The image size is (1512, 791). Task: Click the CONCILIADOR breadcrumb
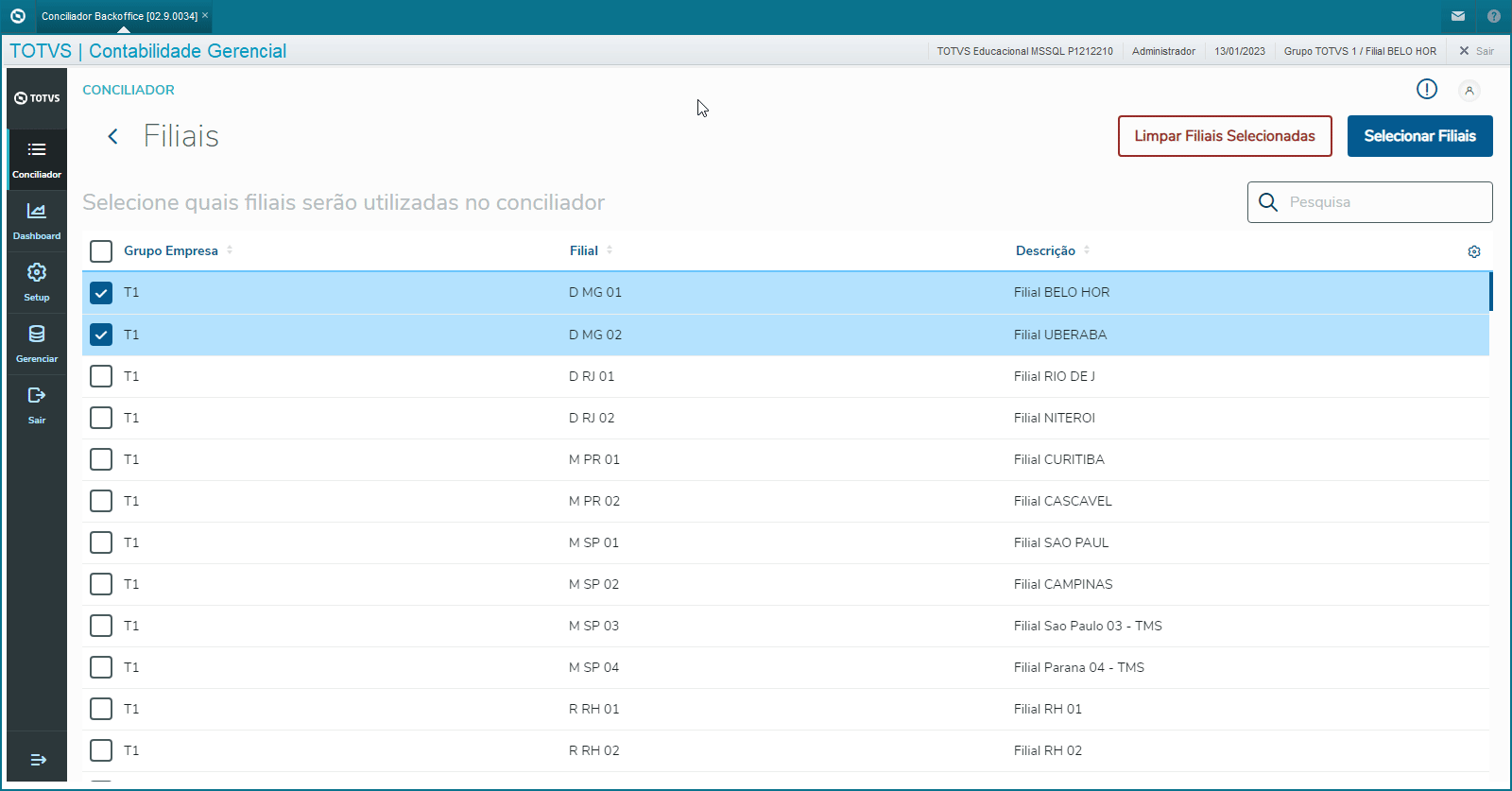[x=129, y=90]
